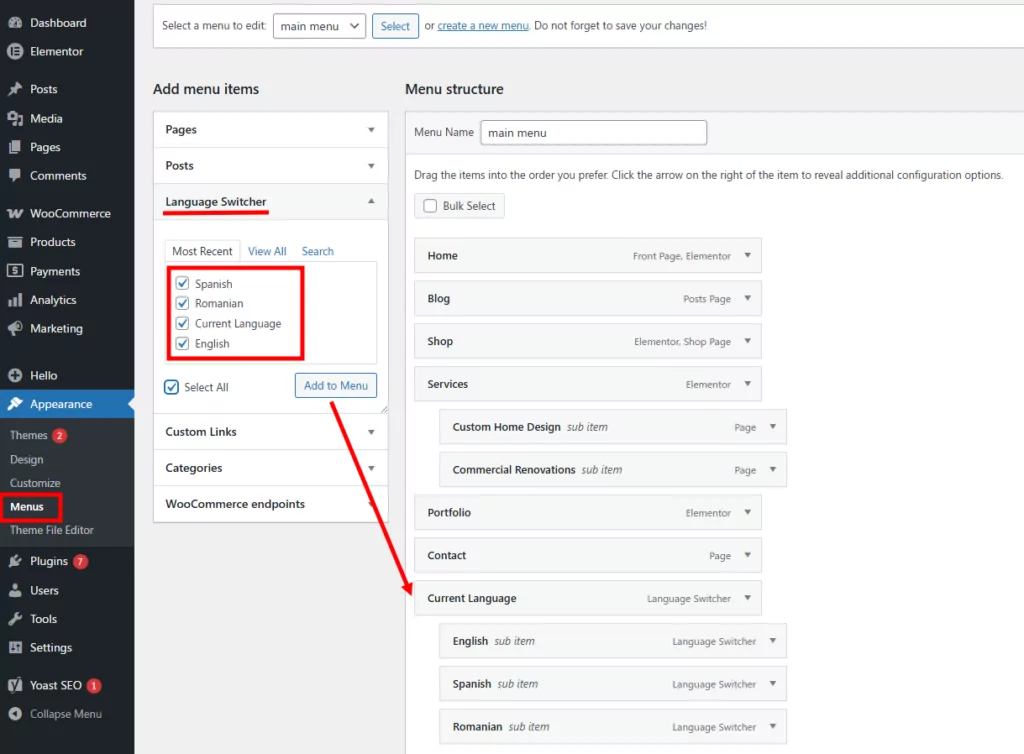Uncheck the Spanish language checkbox
The width and height of the screenshot is (1024, 754).
[x=183, y=284]
